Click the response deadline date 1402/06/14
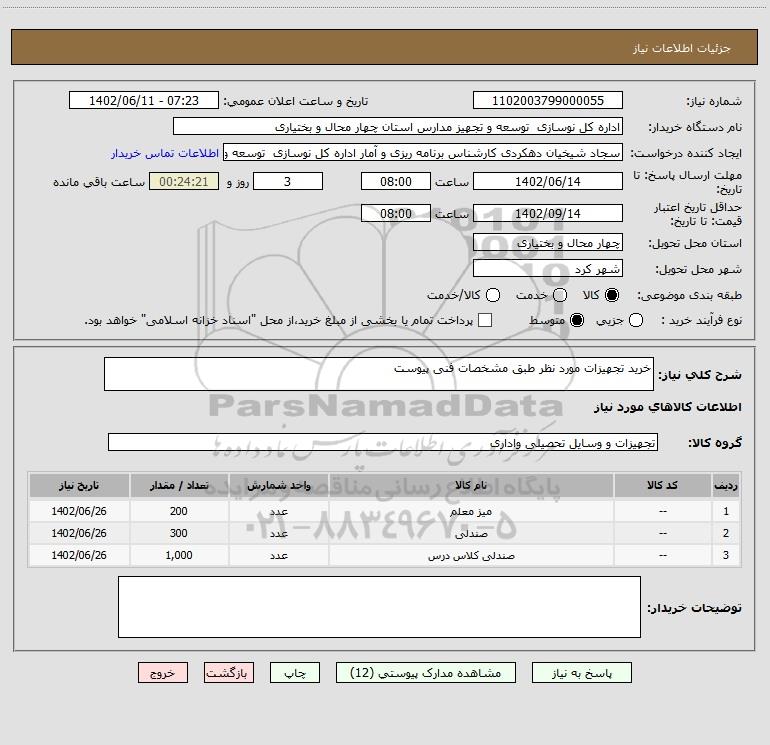770x745 pixels. [x=548, y=181]
